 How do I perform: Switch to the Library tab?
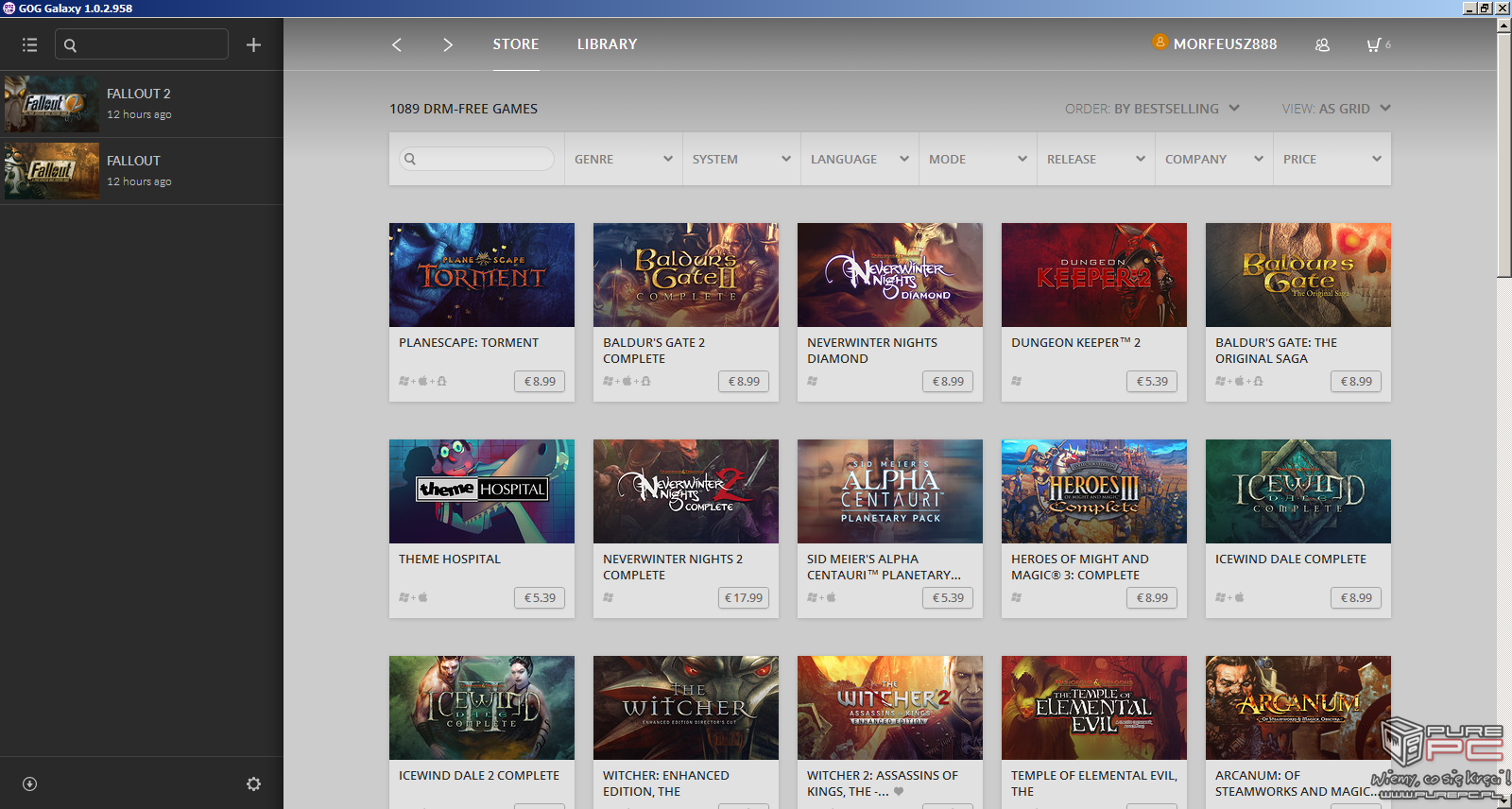pos(607,44)
